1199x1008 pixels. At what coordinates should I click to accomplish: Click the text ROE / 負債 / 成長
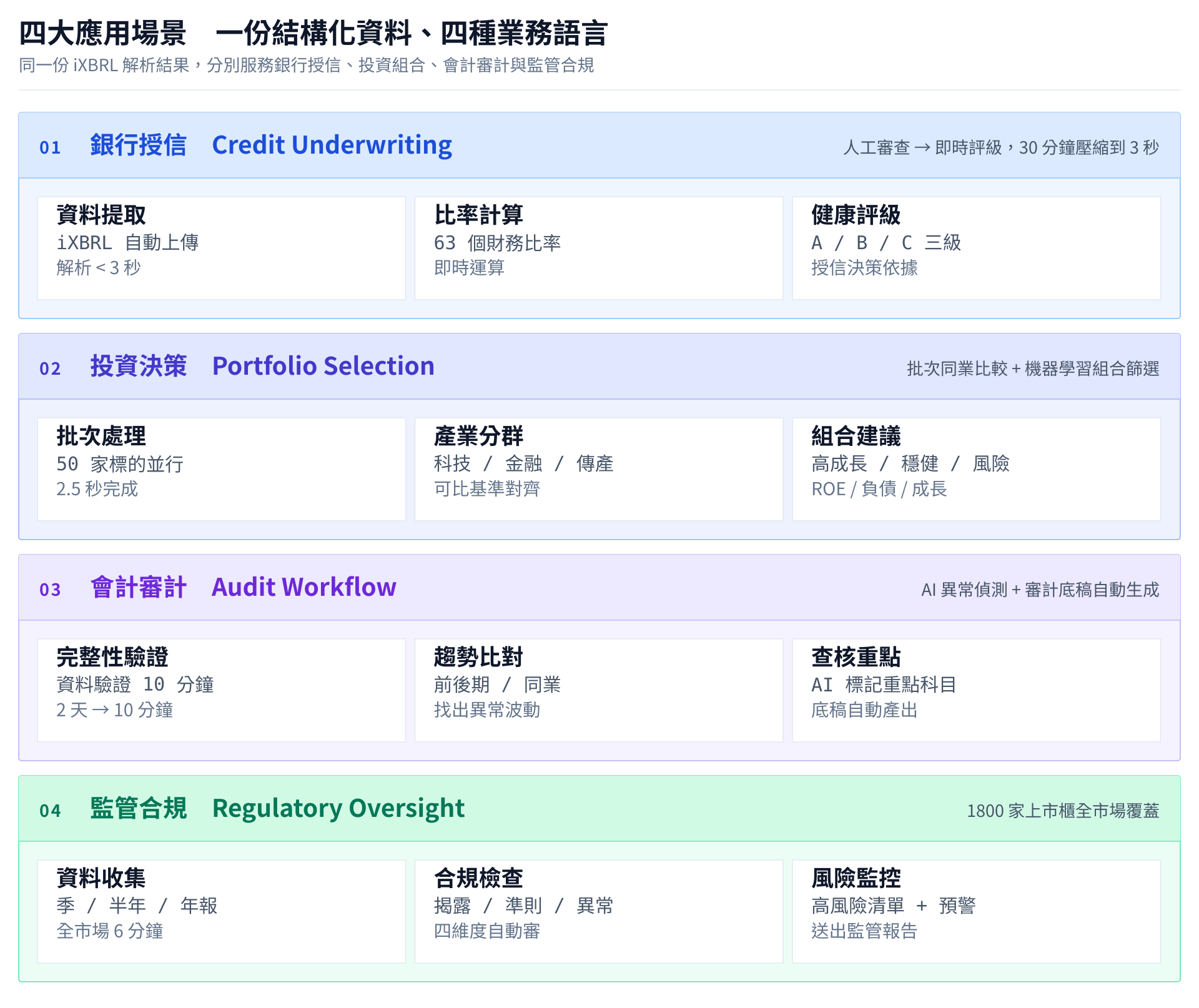coord(879,489)
